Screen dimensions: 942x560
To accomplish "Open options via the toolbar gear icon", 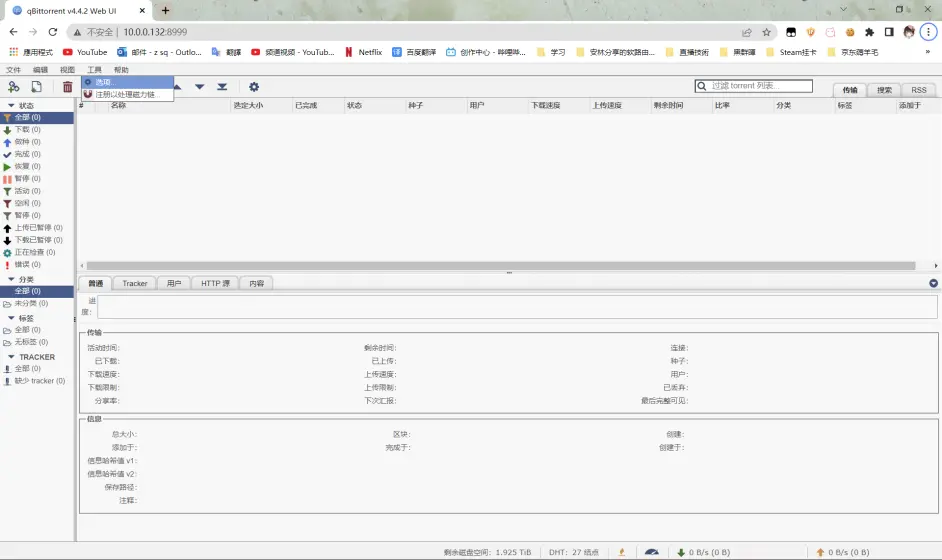I will (x=254, y=87).
